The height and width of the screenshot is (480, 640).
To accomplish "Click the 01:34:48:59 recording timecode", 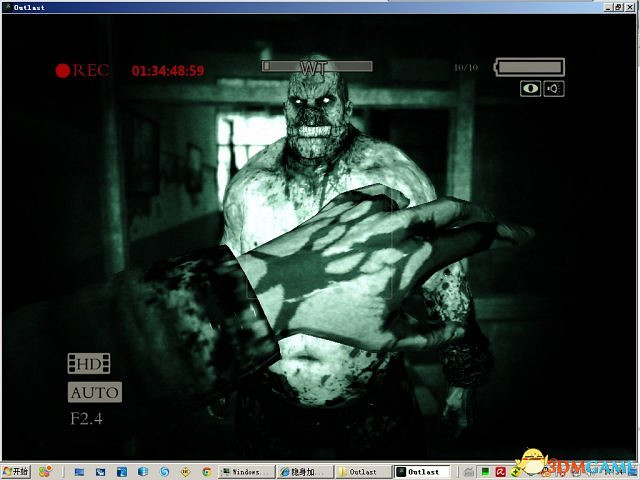I will (x=168, y=71).
